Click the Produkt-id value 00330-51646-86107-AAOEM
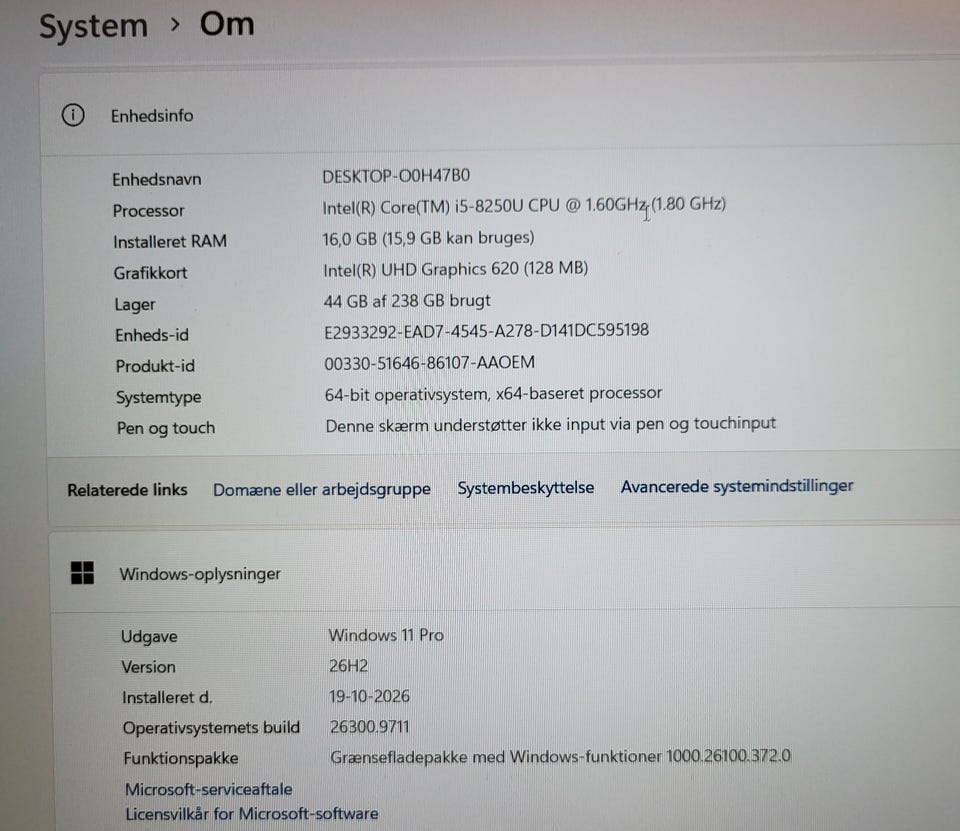Screen dimensions: 960x831 429,363
